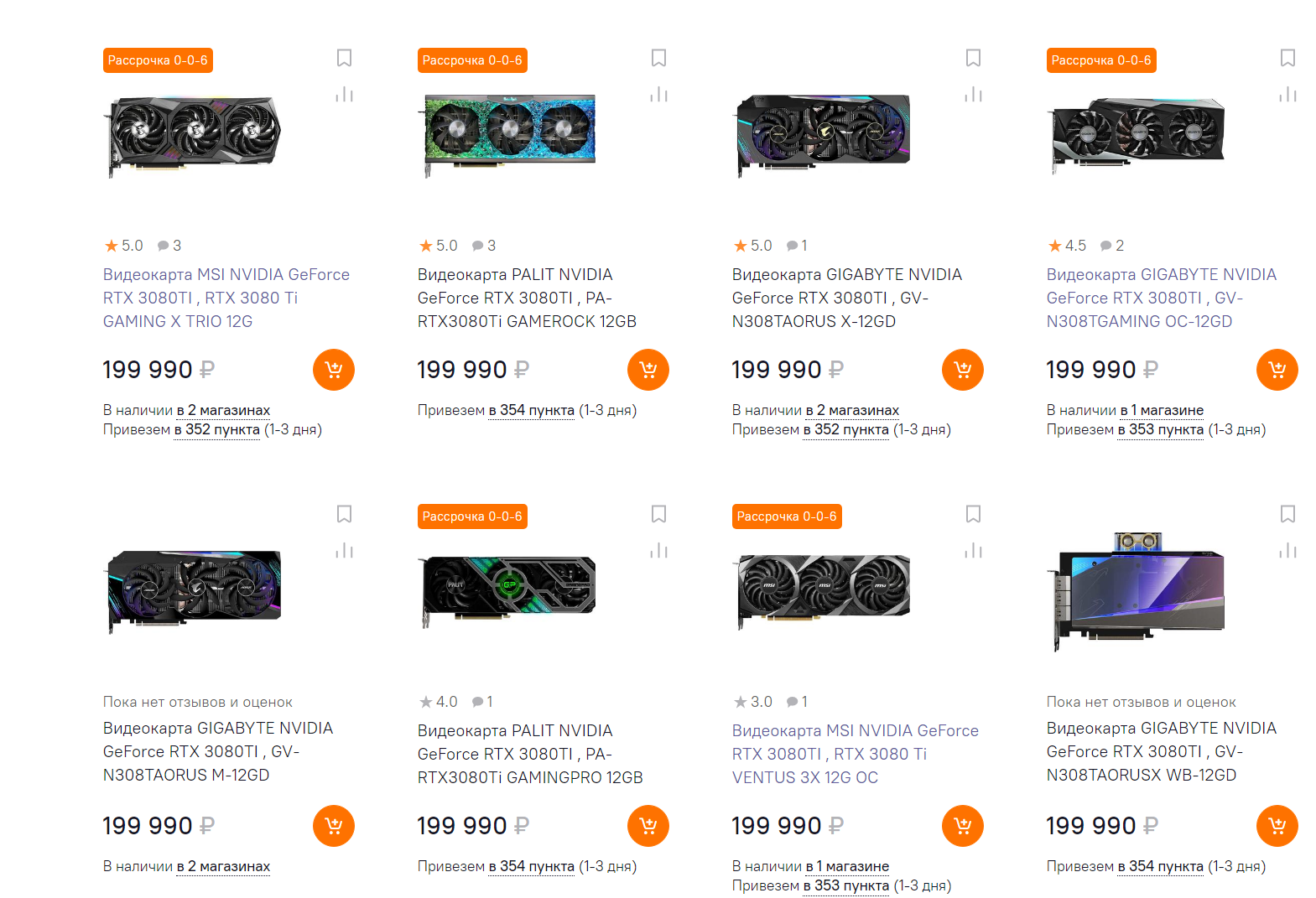Click installment badge on PALIT GAMINGPRO
Viewport: 1316px width, 898px height.
click(x=472, y=516)
